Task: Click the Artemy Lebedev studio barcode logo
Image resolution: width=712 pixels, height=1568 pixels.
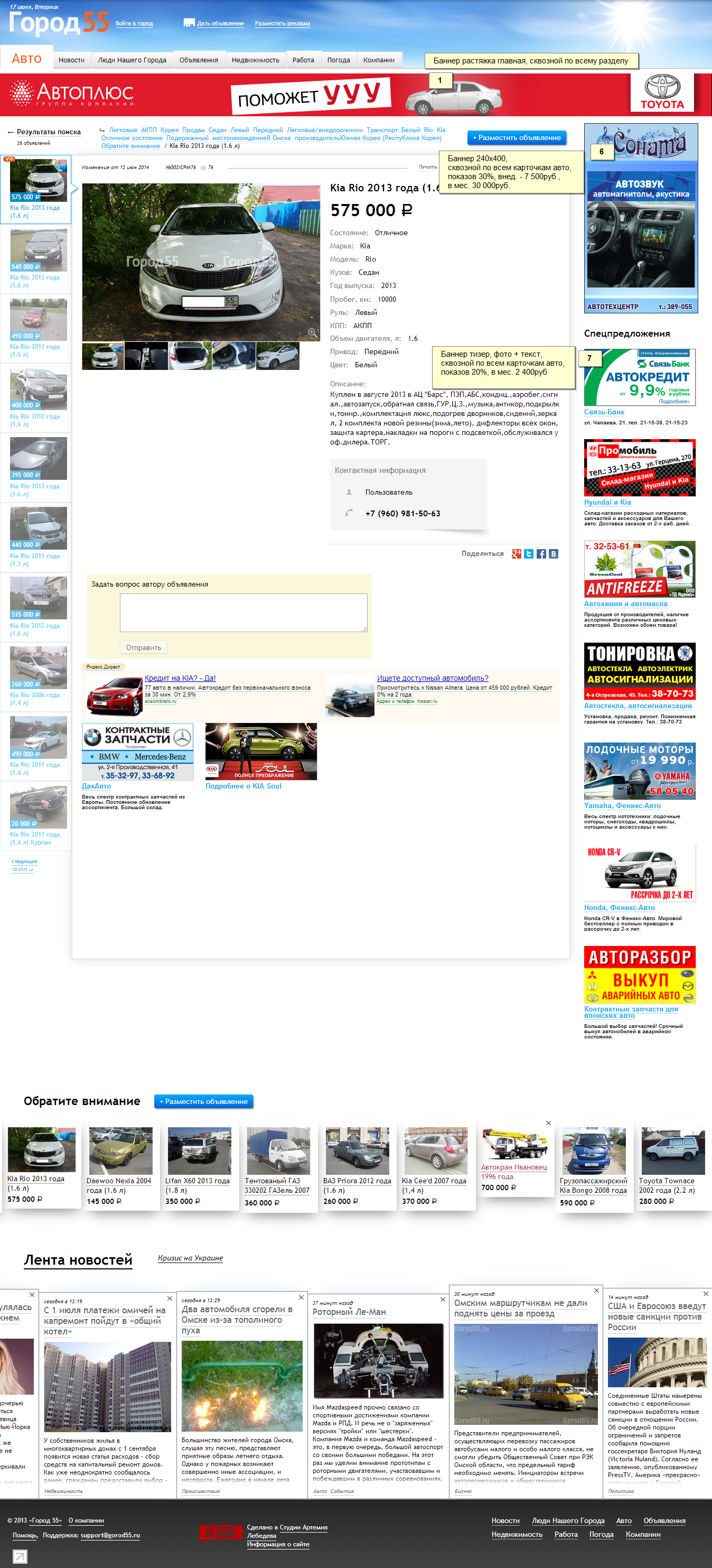Action: point(221,1532)
